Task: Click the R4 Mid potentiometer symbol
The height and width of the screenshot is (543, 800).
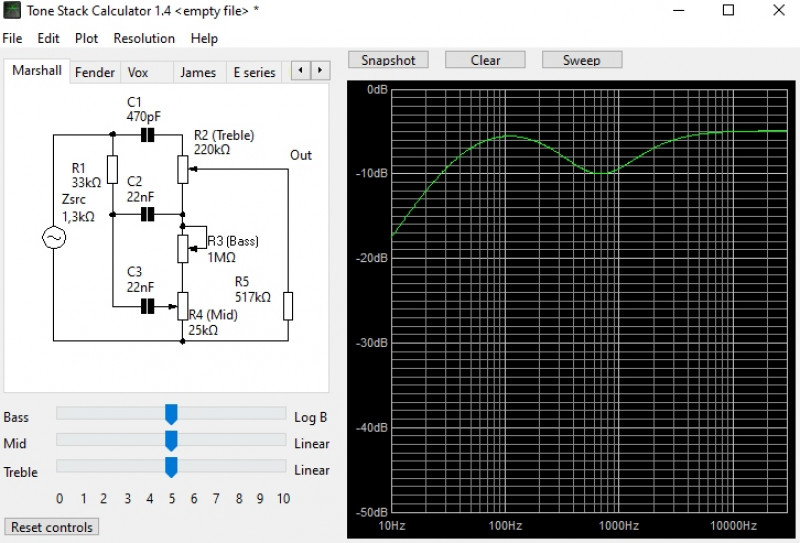Action: [x=183, y=306]
